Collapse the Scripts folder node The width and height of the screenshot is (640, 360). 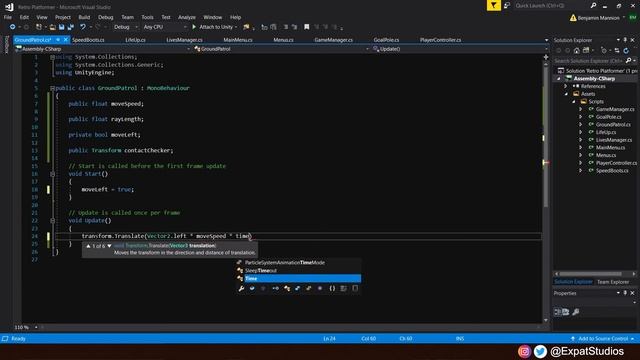(x=574, y=102)
